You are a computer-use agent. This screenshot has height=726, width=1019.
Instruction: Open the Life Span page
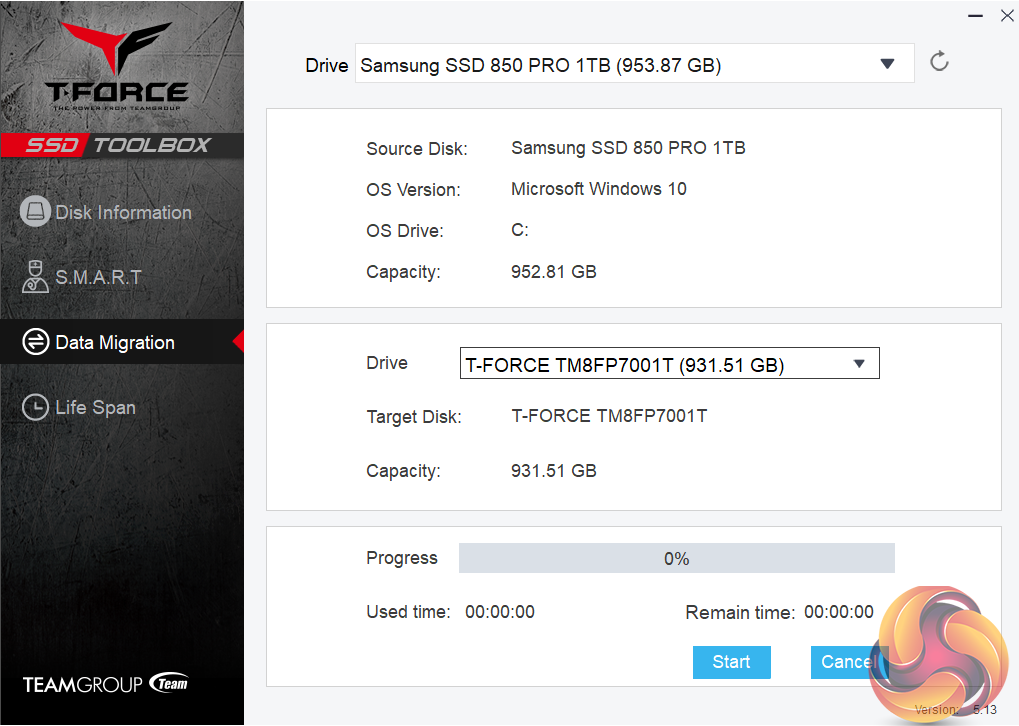(x=122, y=408)
